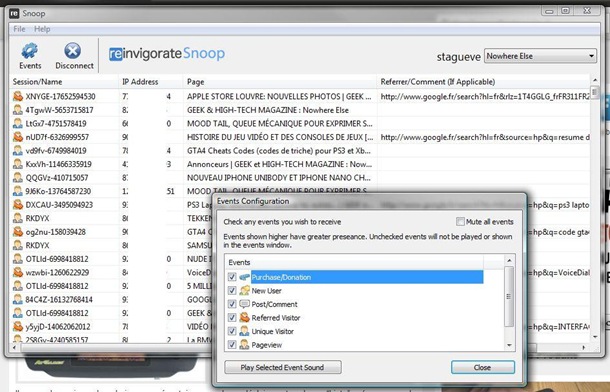Select session XNYGE-17652594530 row
The width and height of the screenshot is (610, 392).
pyautogui.click(x=300, y=96)
